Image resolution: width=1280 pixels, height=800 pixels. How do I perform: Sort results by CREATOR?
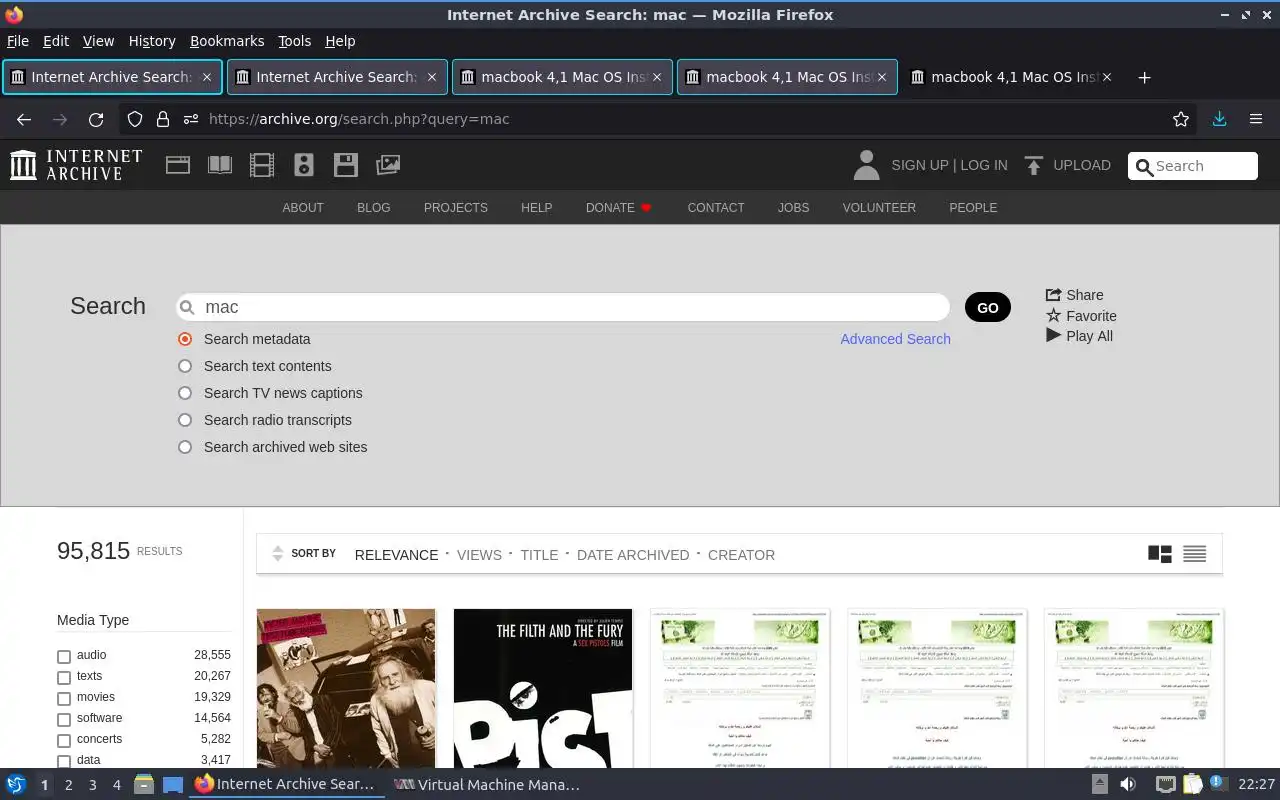coord(741,555)
